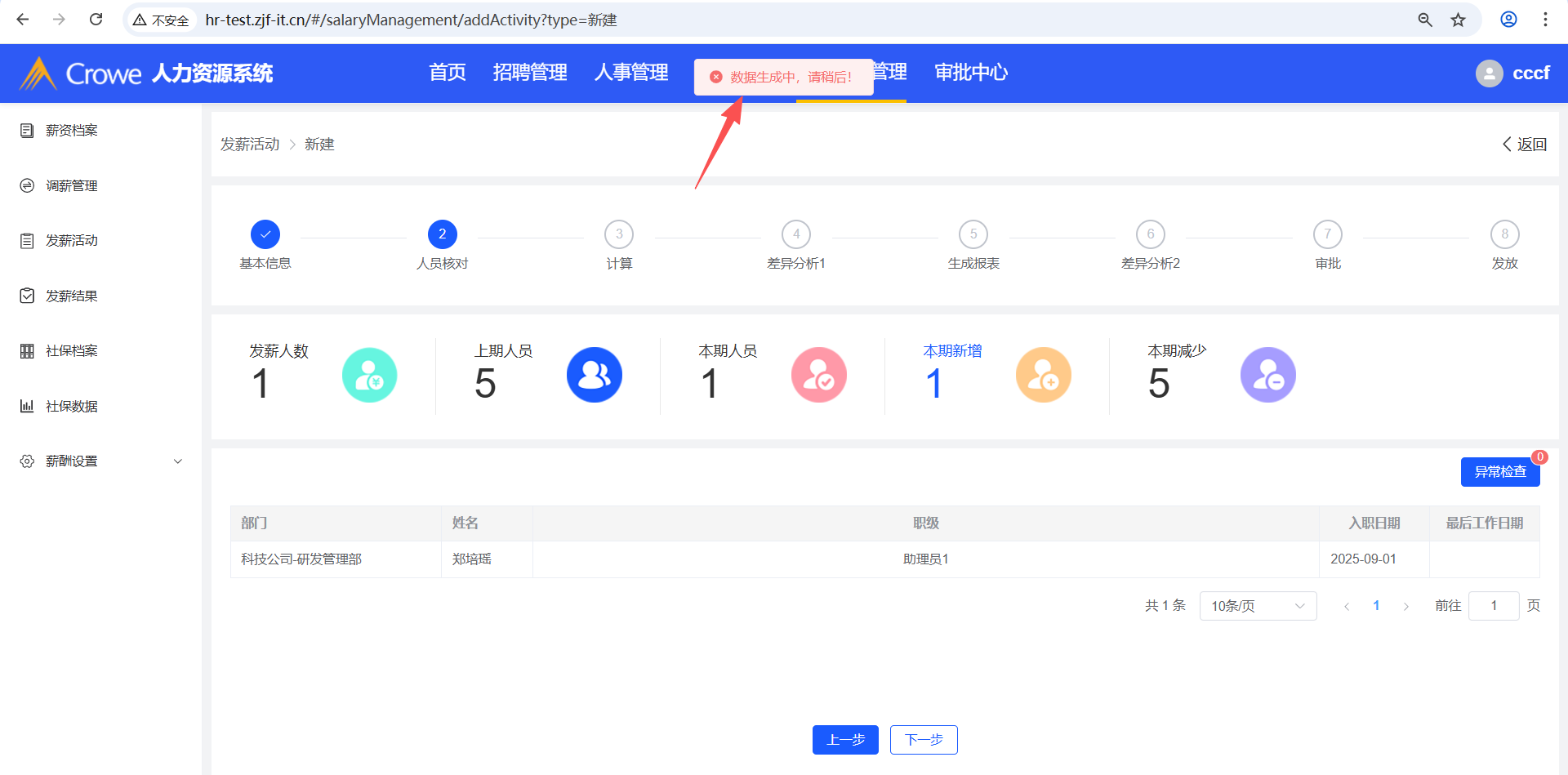Bookmark this page with the star icon
This screenshot has height=775, width=1568.
pos(1459,20)
